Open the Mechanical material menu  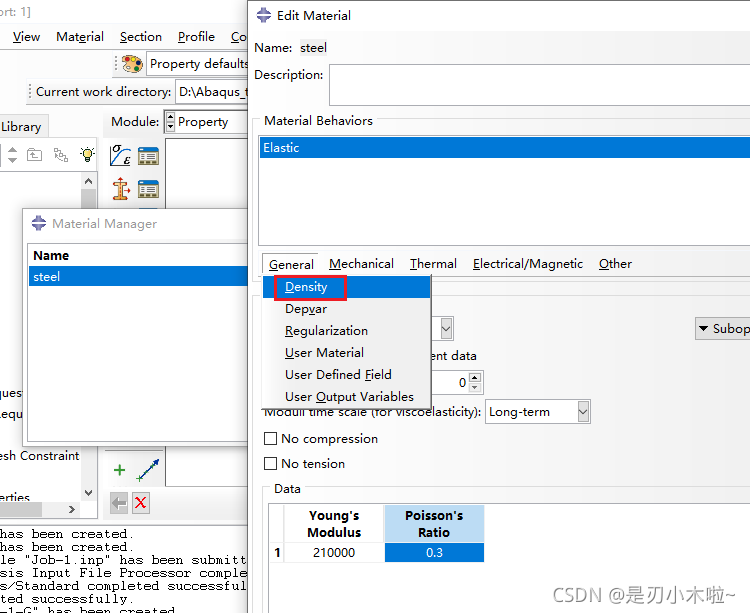[361, 264]
